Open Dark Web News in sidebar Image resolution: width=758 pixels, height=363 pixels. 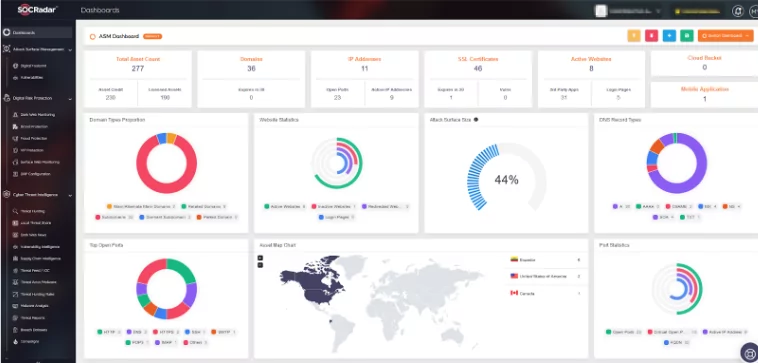tap(30, 235)
